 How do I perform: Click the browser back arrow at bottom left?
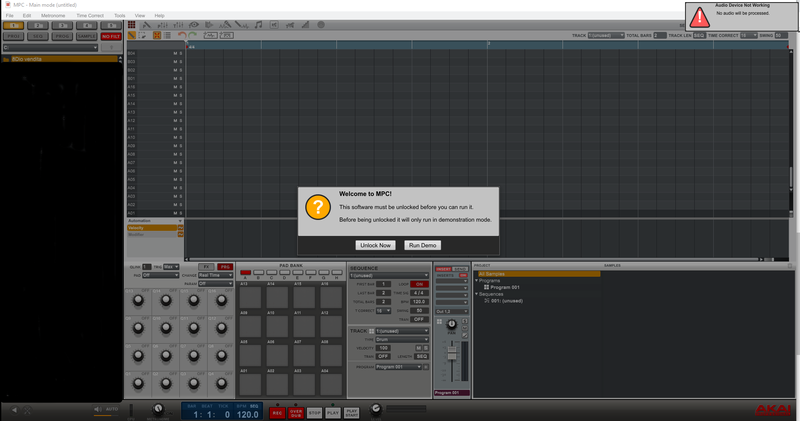coord(14,410)
